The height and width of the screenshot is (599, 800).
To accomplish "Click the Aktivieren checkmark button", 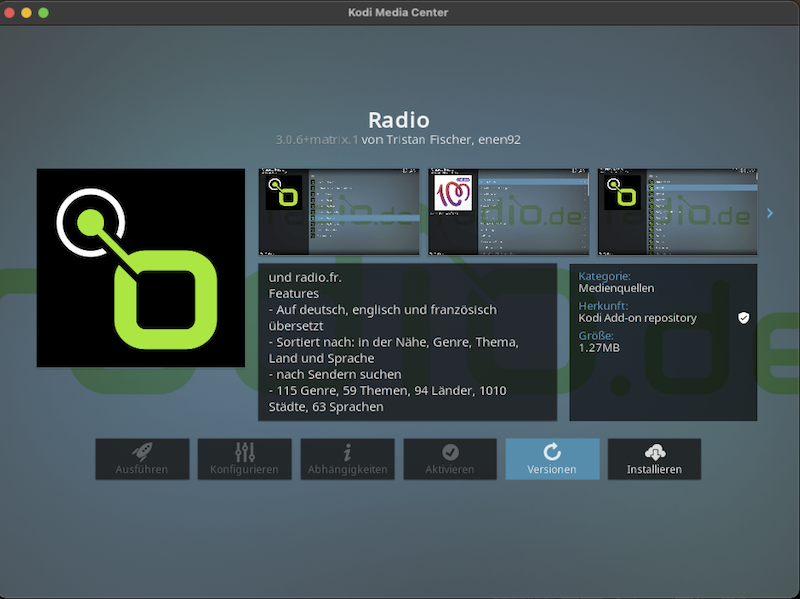I will [450, 459].
